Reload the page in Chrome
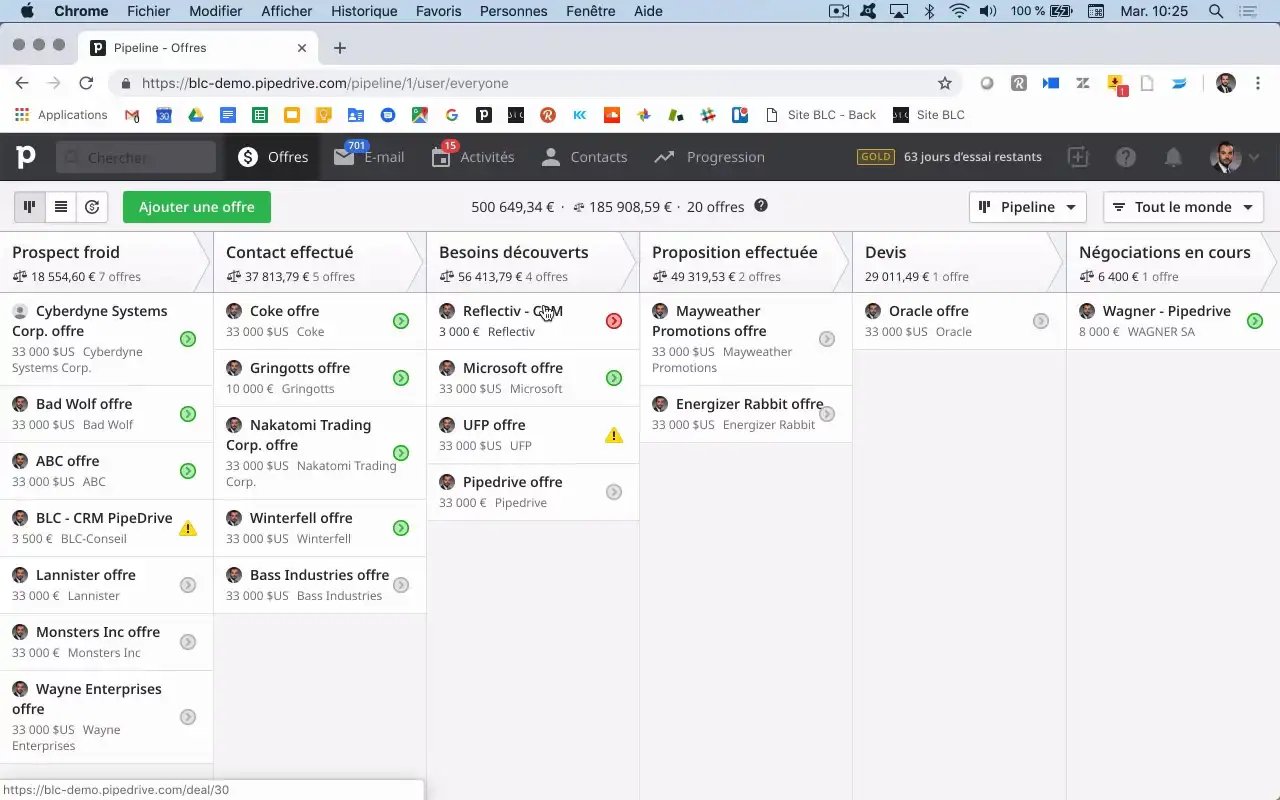1280x800 pixels. click(86, 83)
